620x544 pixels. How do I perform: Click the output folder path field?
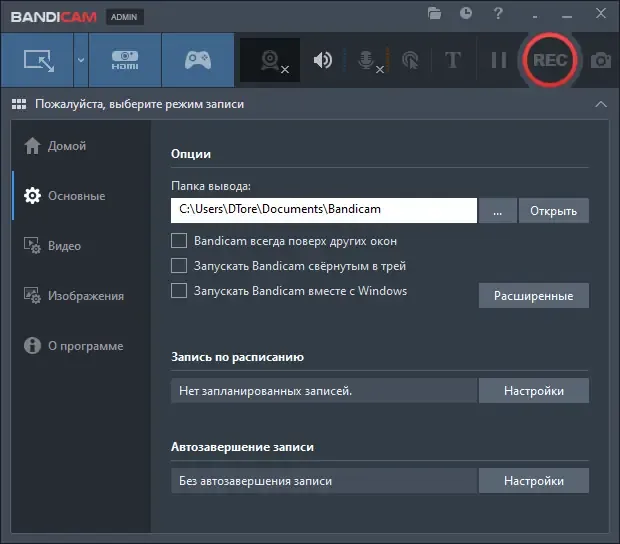(324, 210)
